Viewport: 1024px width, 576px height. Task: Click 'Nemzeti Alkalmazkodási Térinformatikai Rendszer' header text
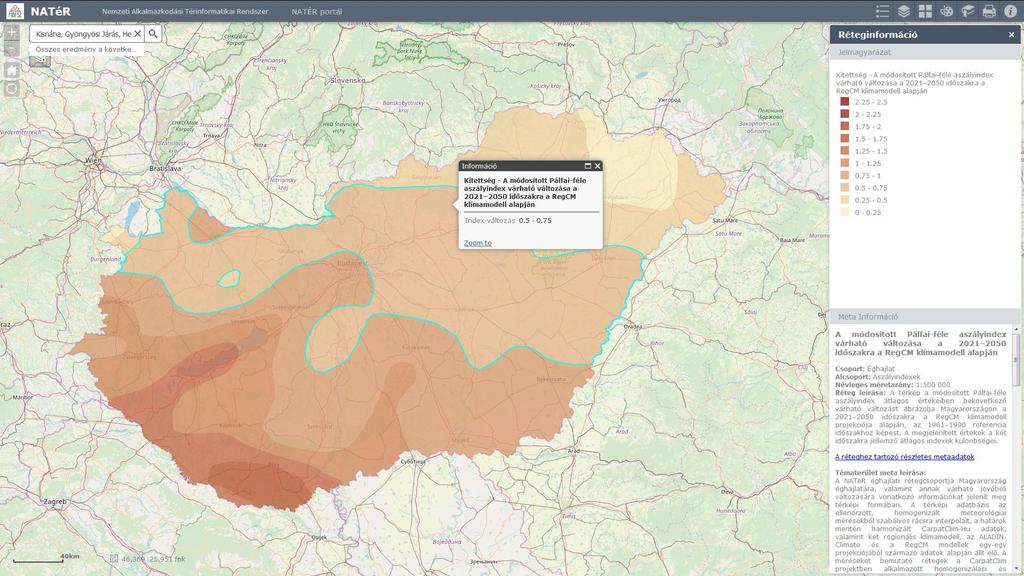coord(185,11)
